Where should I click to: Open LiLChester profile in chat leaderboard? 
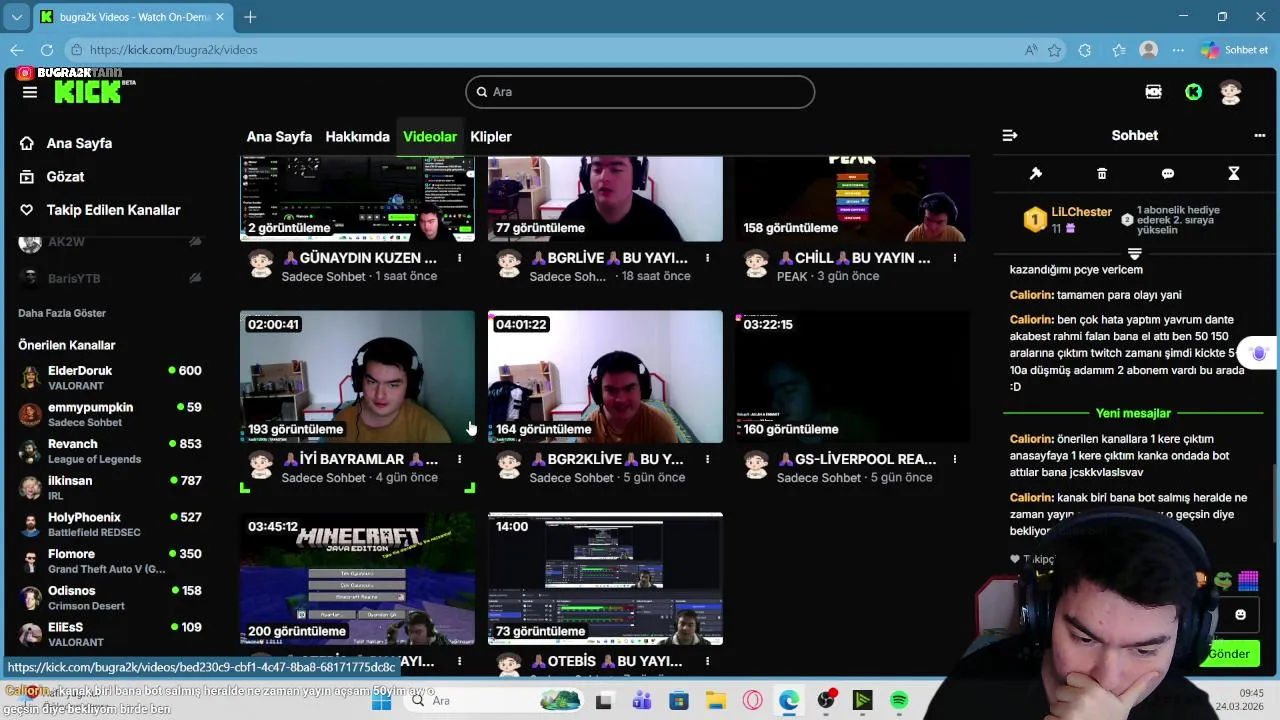(1081, 212)
